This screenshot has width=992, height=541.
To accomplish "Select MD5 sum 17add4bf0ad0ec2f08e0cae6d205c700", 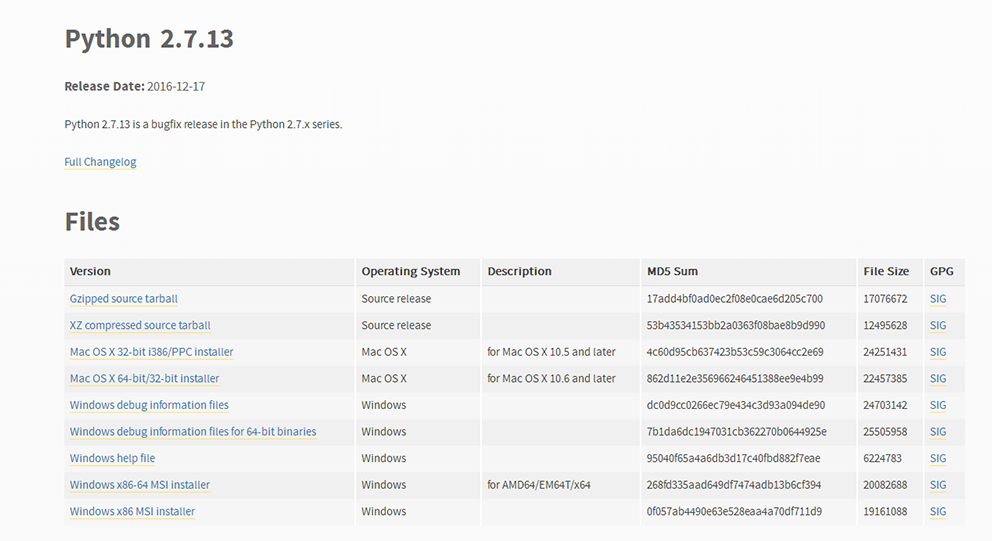I will pos(735,299).
